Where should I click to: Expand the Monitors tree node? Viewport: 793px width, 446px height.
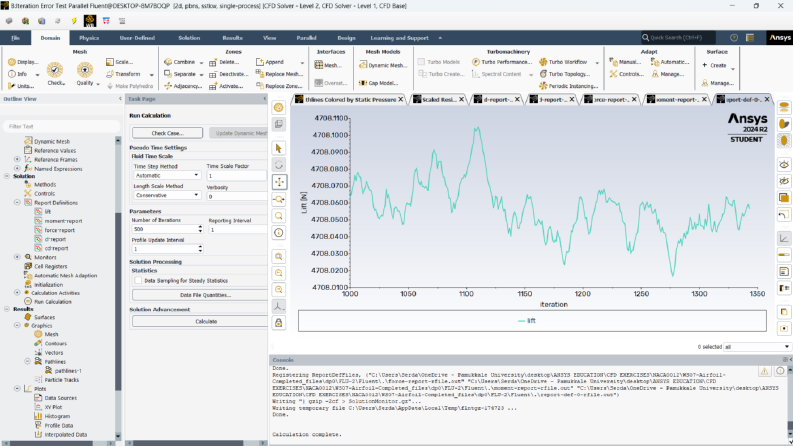coord(17,257)
